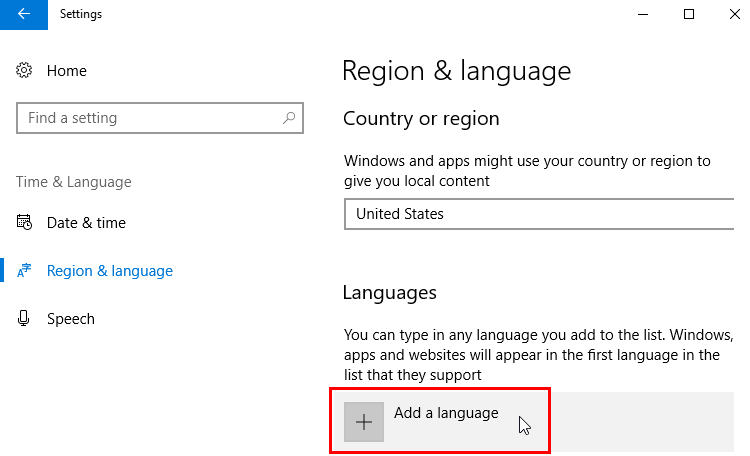Open the Date & time page
The width and height of the screenshot is (750, 456).
(86, 222)
